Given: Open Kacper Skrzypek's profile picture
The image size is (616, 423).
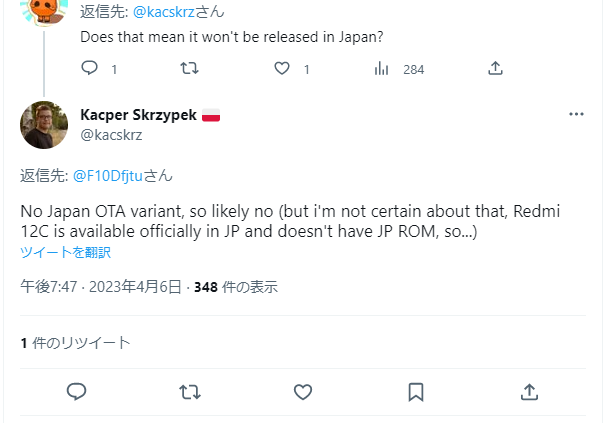Looking at the screenshot, I should pyautogui.click(x=44, y=125).
